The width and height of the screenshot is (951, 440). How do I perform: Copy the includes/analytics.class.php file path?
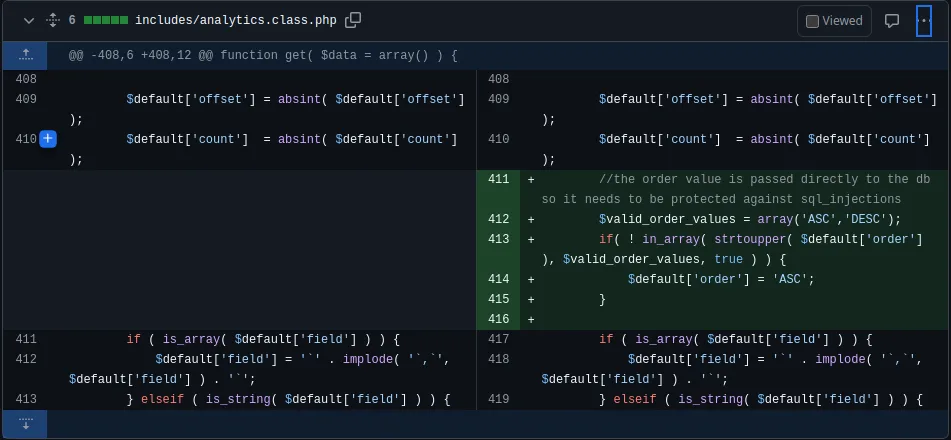click(353, 20)
